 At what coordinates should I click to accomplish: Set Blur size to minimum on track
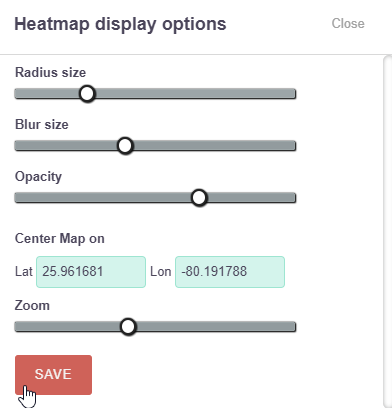[17, 146]
